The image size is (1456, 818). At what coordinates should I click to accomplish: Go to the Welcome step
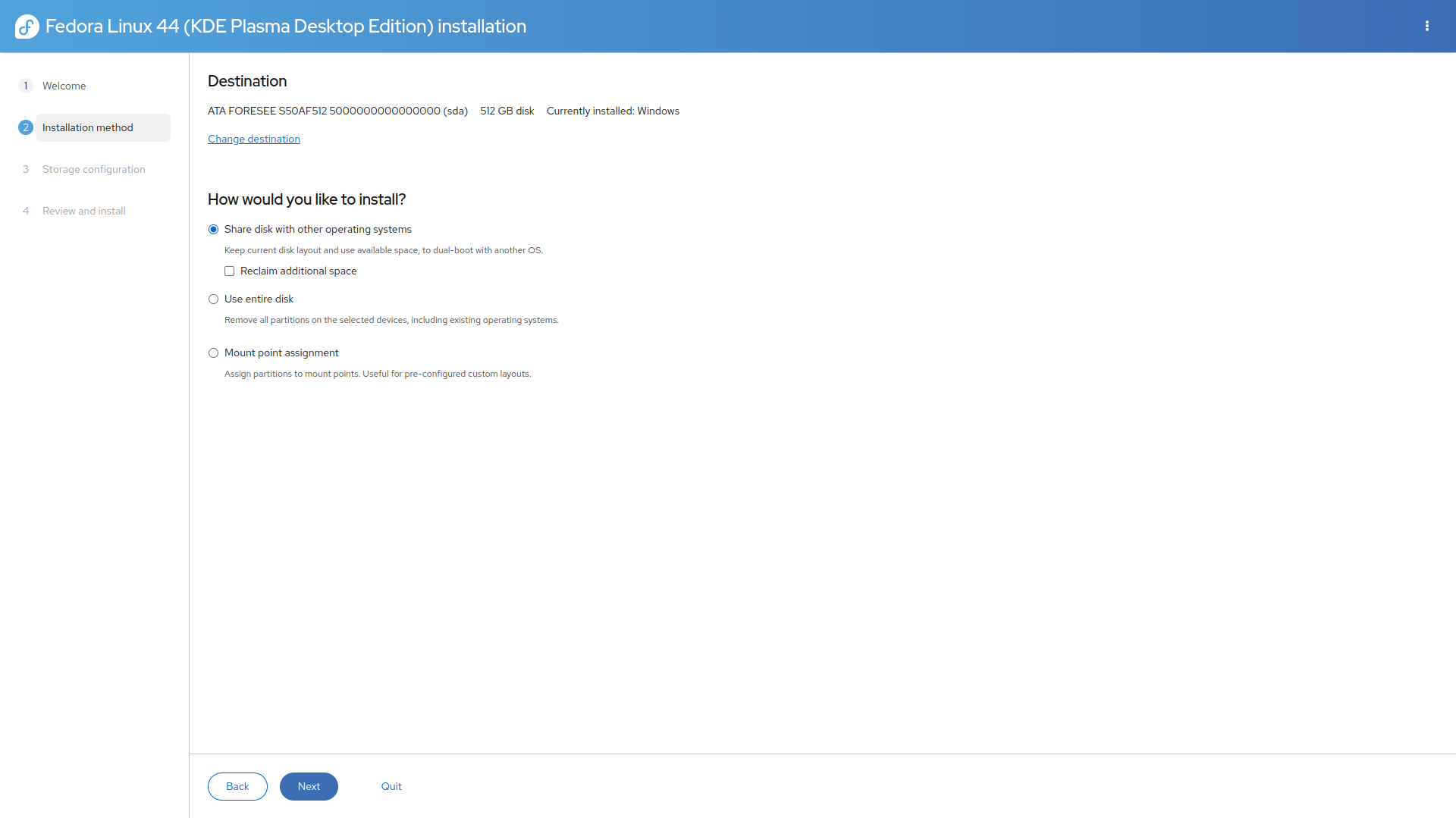(64, 86)
